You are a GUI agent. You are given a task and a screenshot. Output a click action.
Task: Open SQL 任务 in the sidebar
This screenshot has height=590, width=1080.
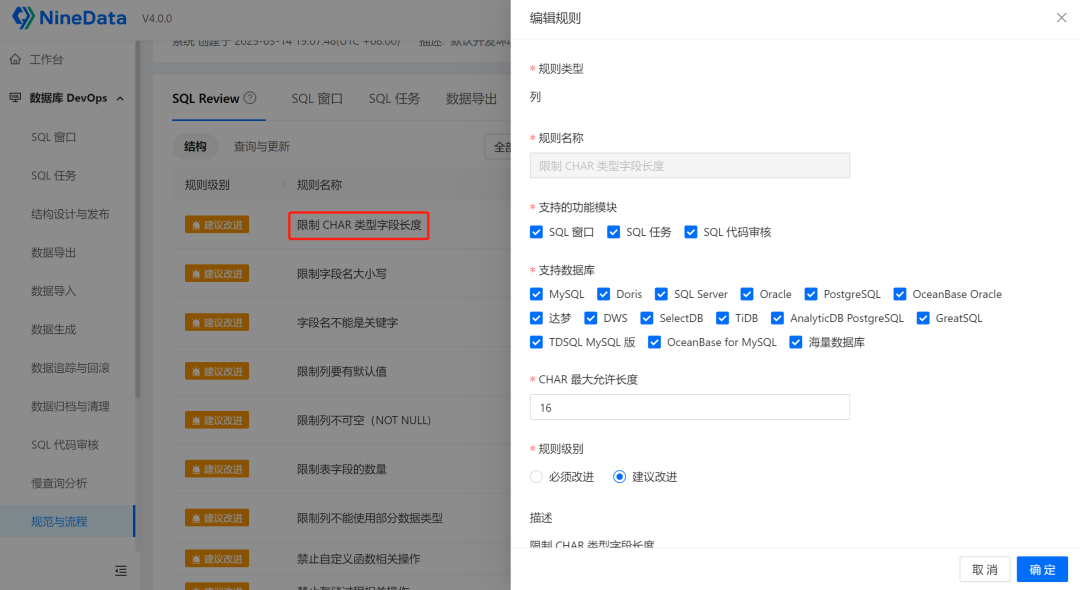[x=54, y=176]
